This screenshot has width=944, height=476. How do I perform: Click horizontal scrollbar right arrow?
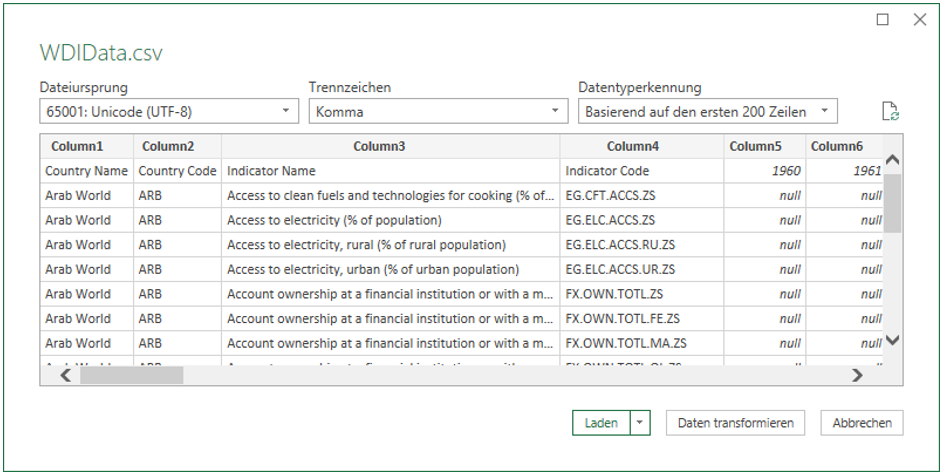click(857, 376)
